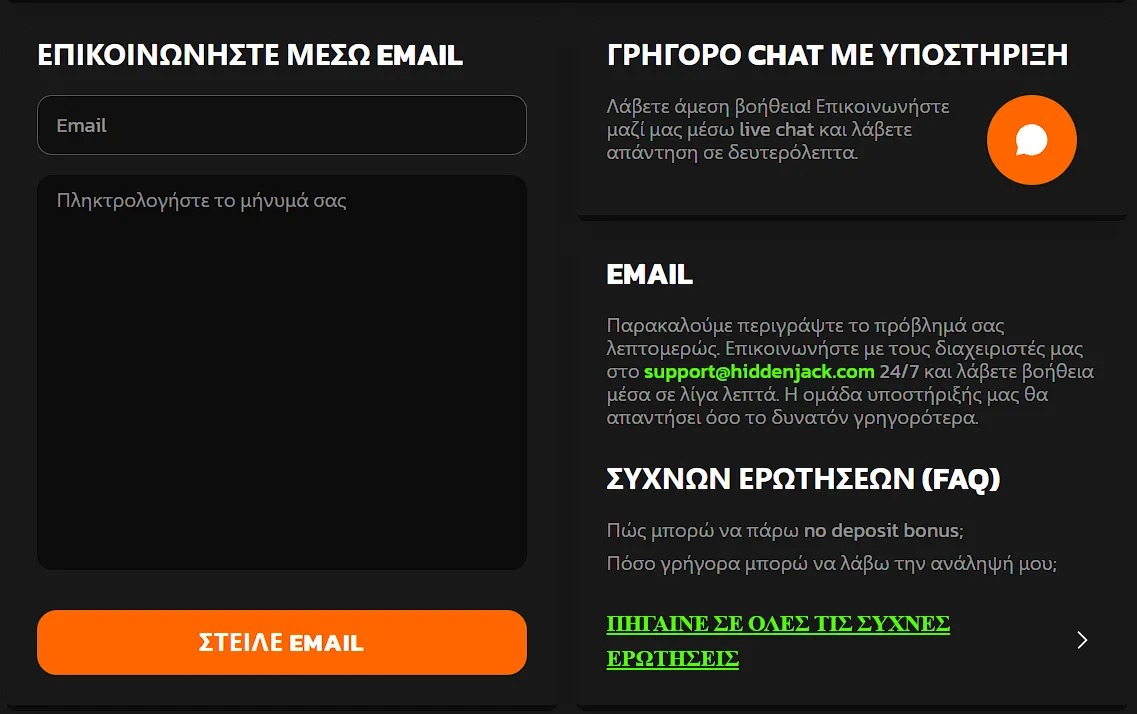Open the live chat speech bubble icon
The height and width of the screenshot is (714, 1137).
pos(1031,140)
